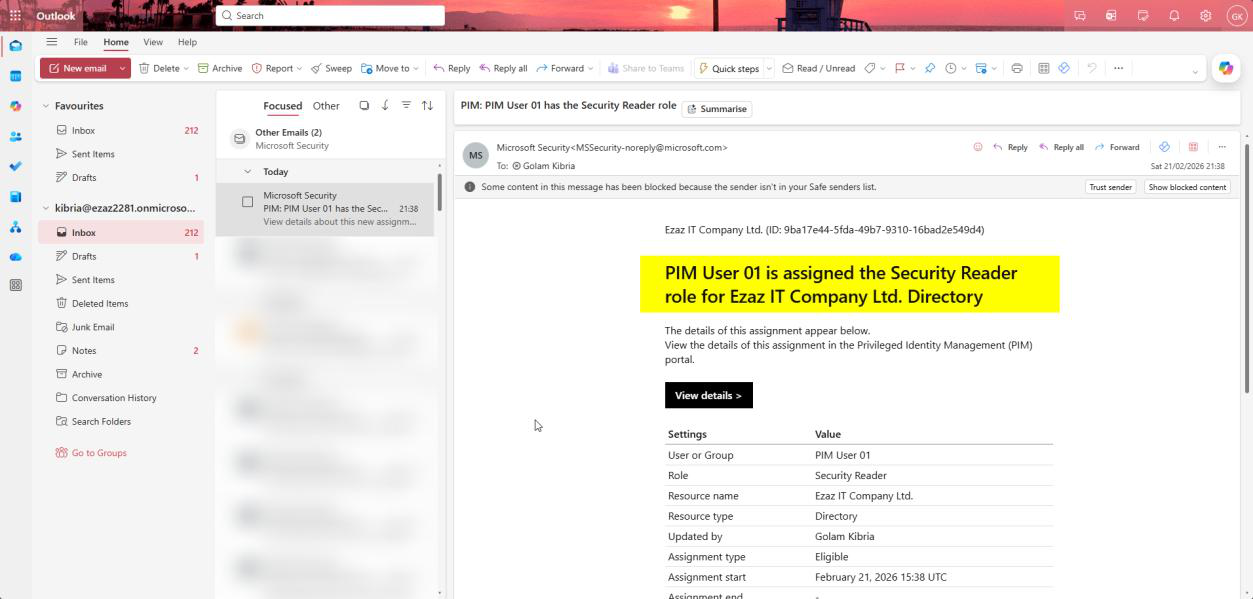The image size is (1253, 599).
Task: Open notifications bell in header
Action: coord(1174,16)
